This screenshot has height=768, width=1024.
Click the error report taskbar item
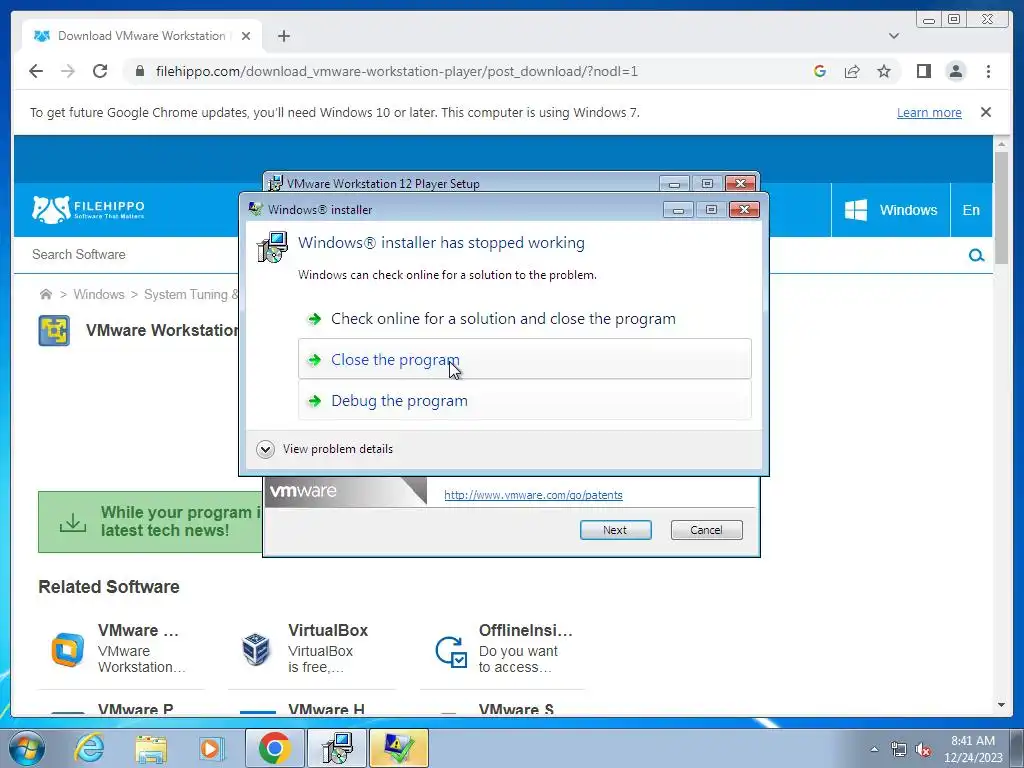(x=399, y=748)
